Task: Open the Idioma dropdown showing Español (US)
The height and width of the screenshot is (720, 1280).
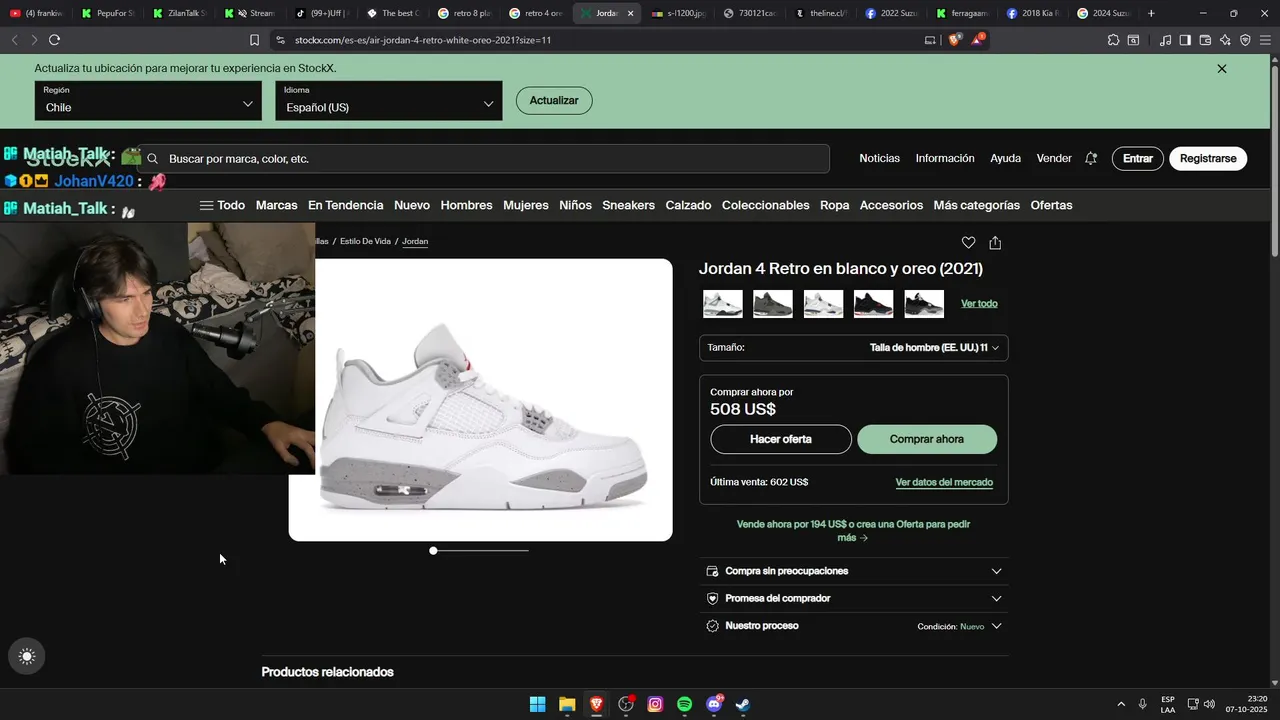Action: (389, 101)
